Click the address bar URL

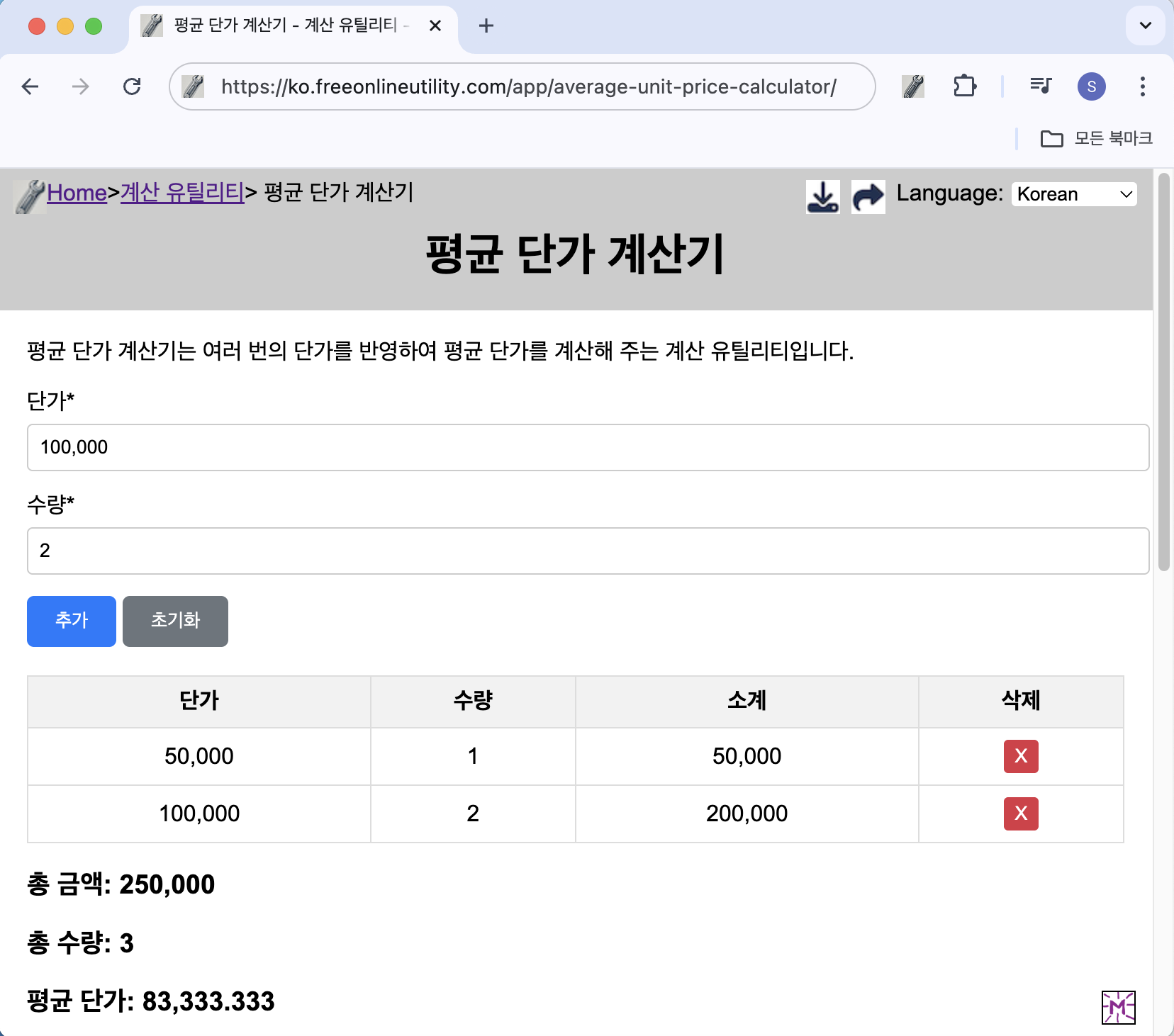[x=529, y=86]
